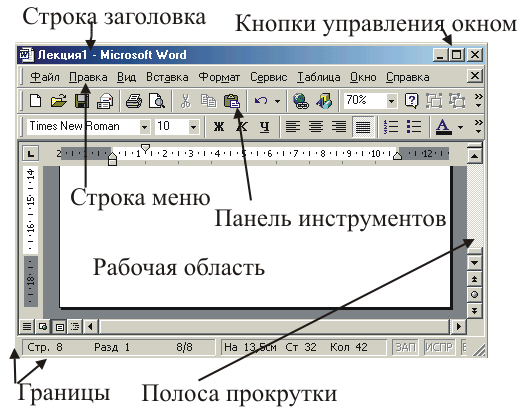Toggle the ЗАП macro recording indicator
The image size is (524, 409).
(x=405, y=348)
